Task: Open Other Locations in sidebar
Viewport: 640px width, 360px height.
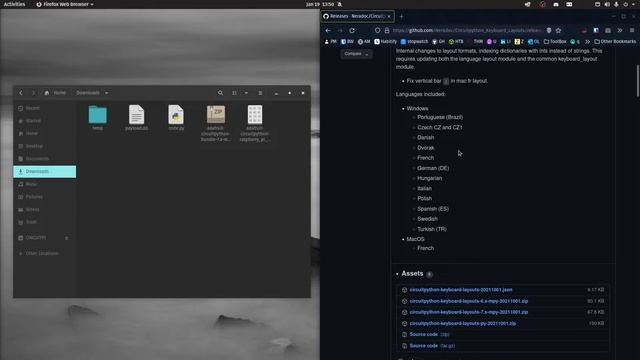Action: 44,253
